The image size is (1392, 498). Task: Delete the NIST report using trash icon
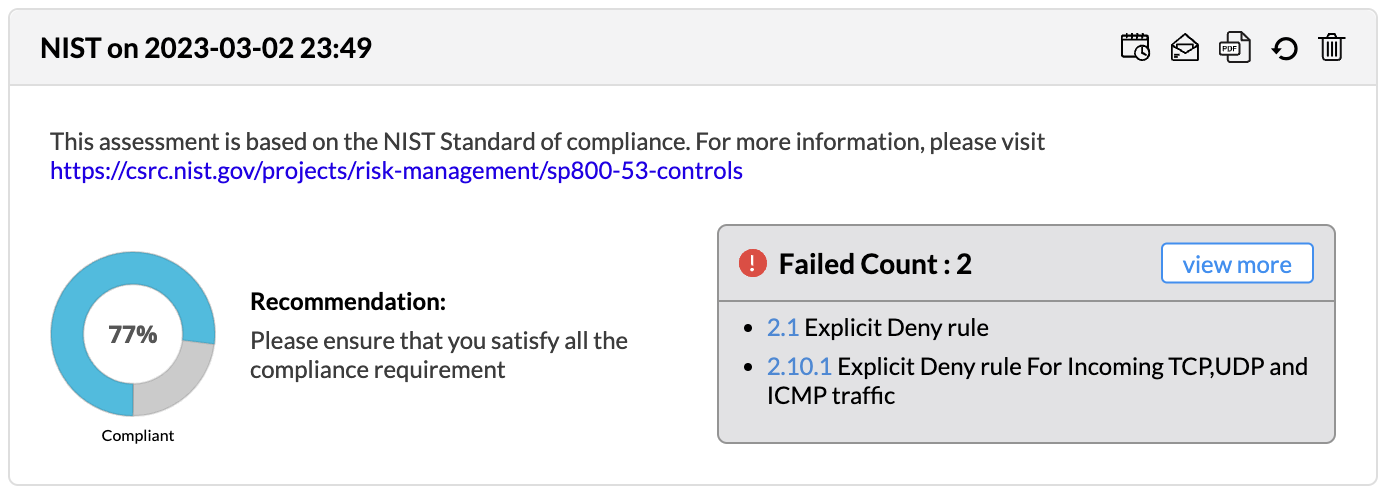pos(1331,47)
